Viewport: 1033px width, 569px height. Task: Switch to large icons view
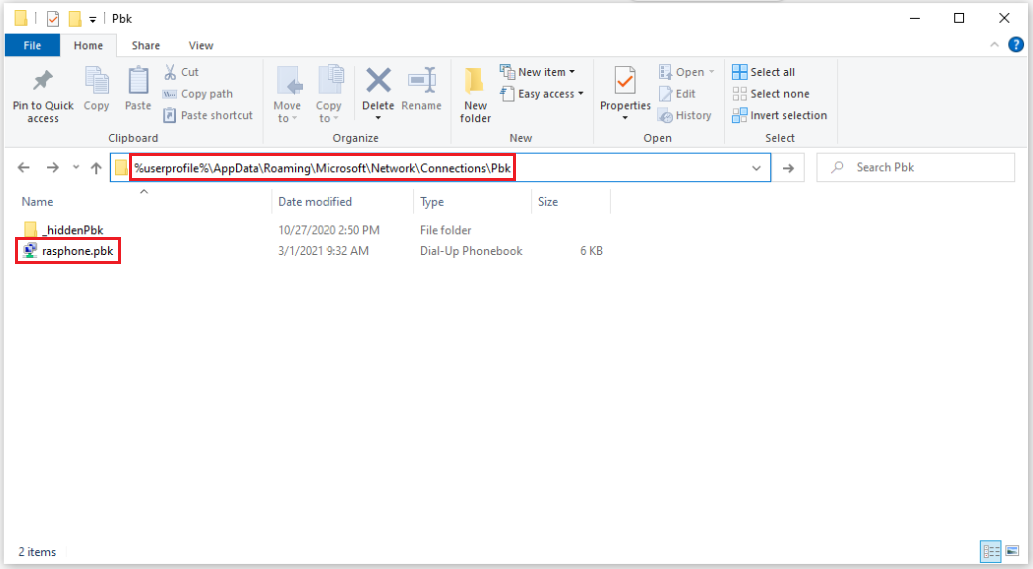click(x=1012, y=551)
